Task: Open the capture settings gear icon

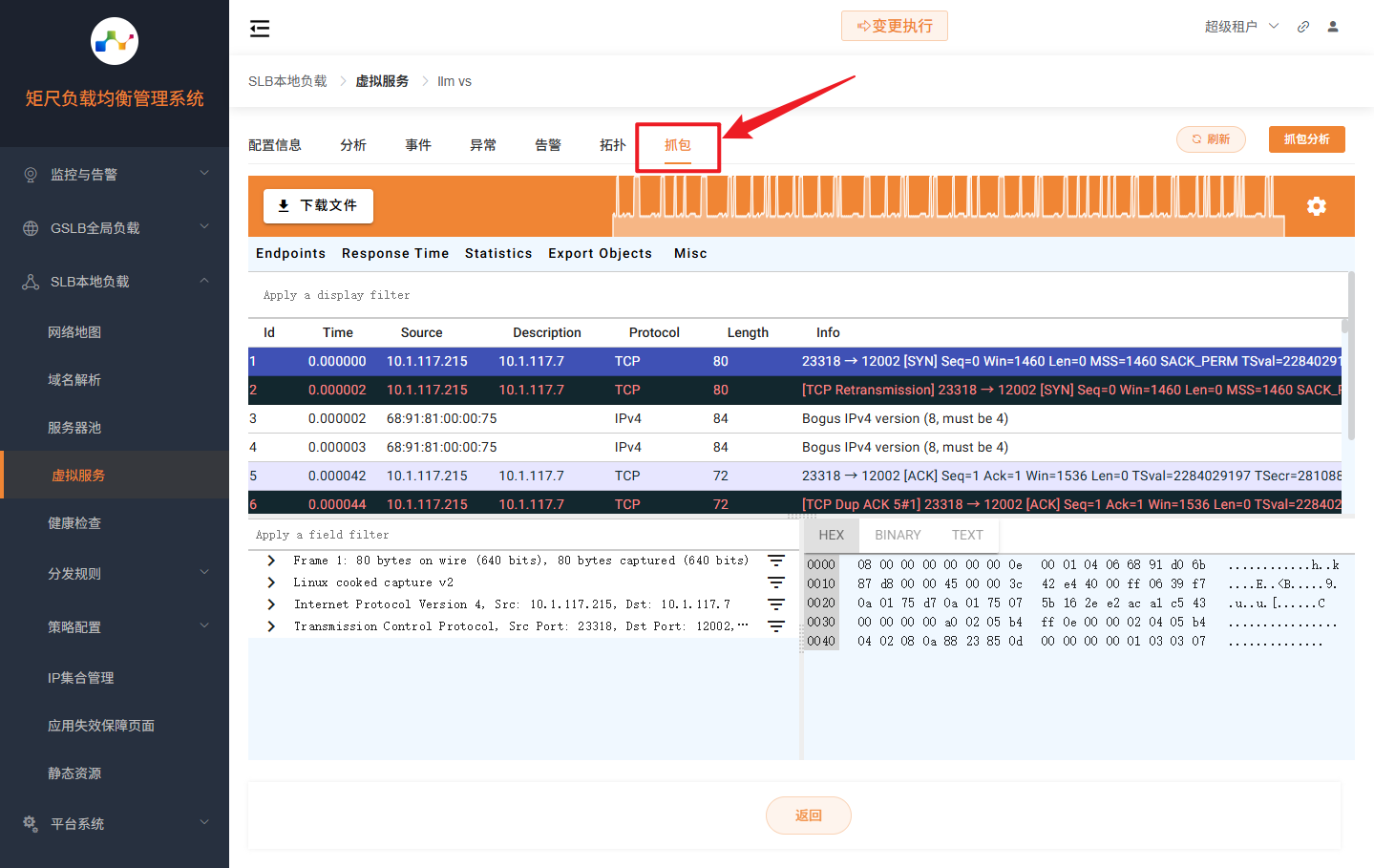Action: pos(1316,206)
